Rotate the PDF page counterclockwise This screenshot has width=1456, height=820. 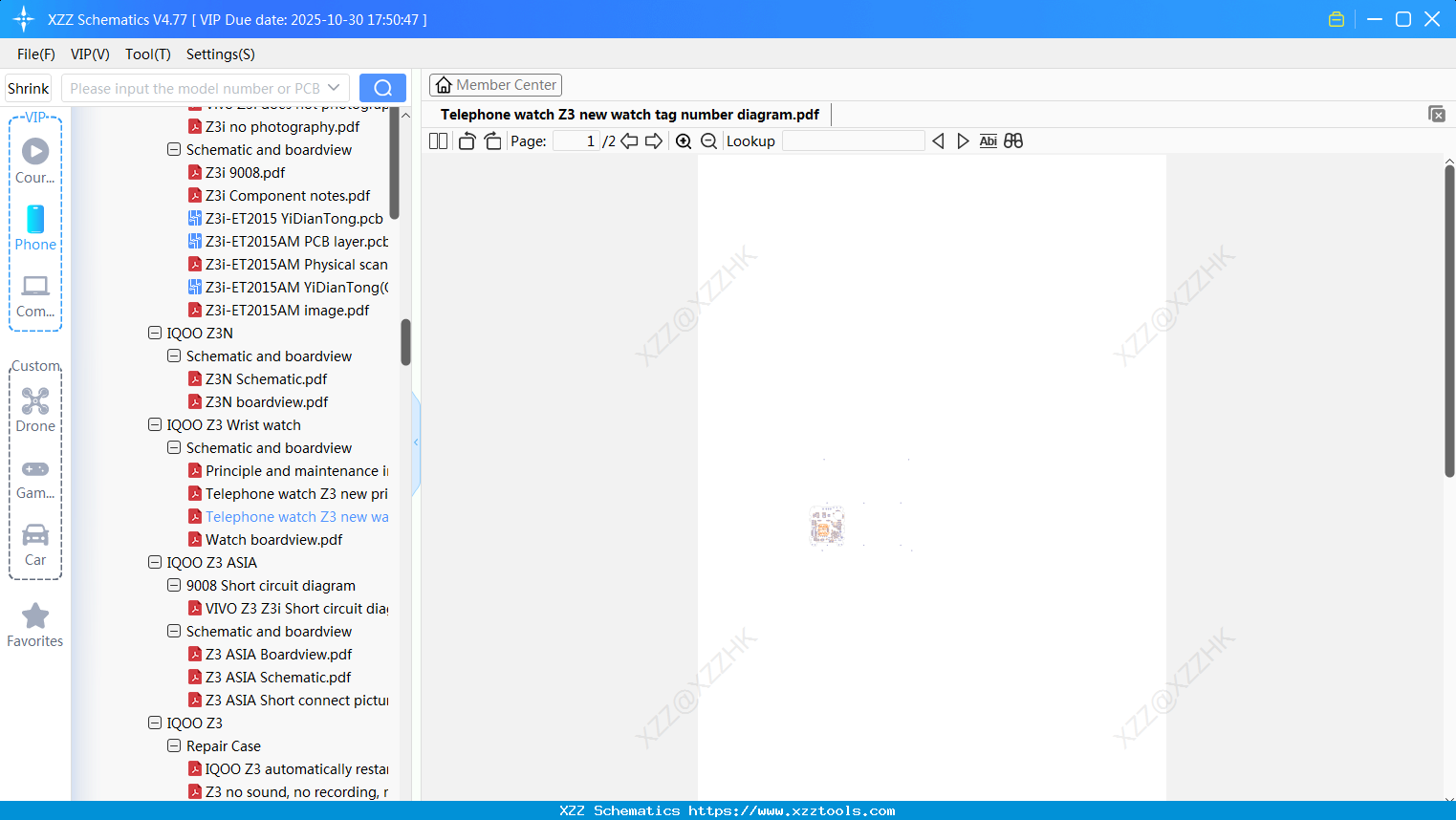tap(467, 141)
